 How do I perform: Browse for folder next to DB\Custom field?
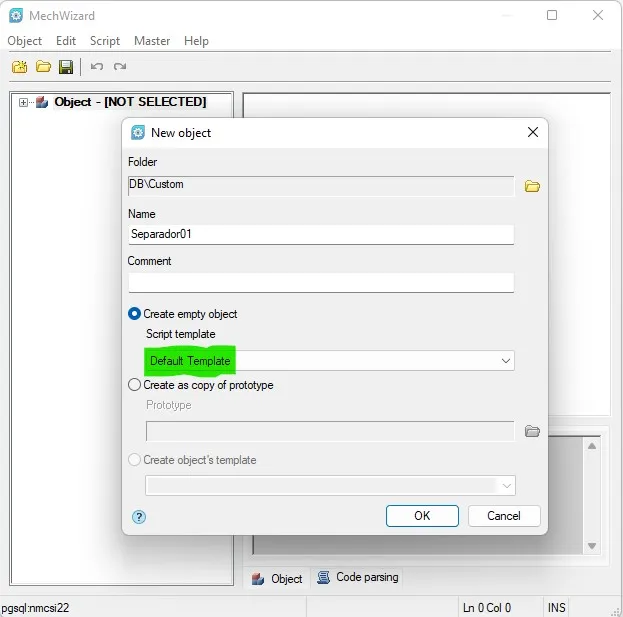(x=532, y=186)
